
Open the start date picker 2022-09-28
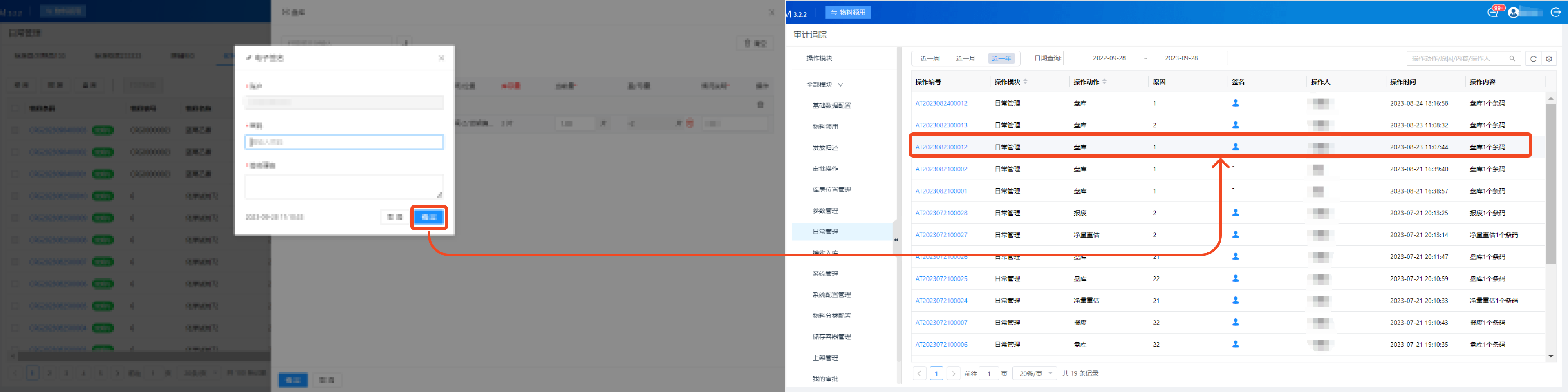pos(1109,58)
